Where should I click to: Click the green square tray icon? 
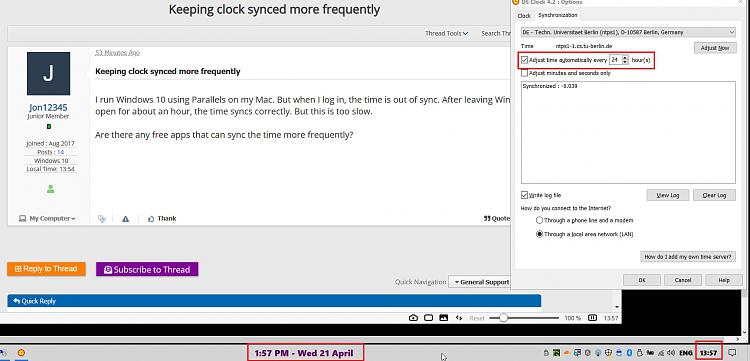click(556, 353)
